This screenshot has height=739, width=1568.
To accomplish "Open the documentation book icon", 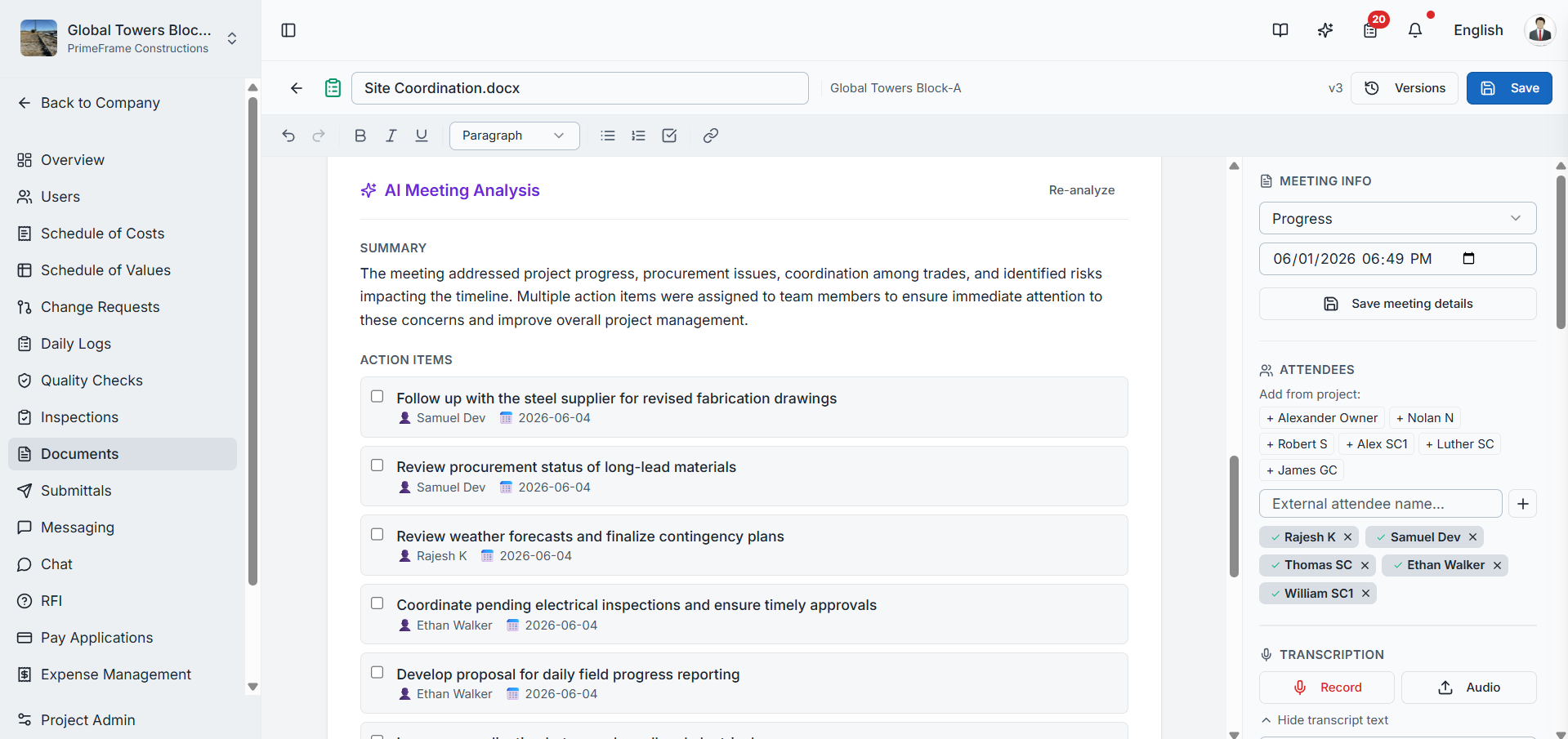I will pos(1280,30).
